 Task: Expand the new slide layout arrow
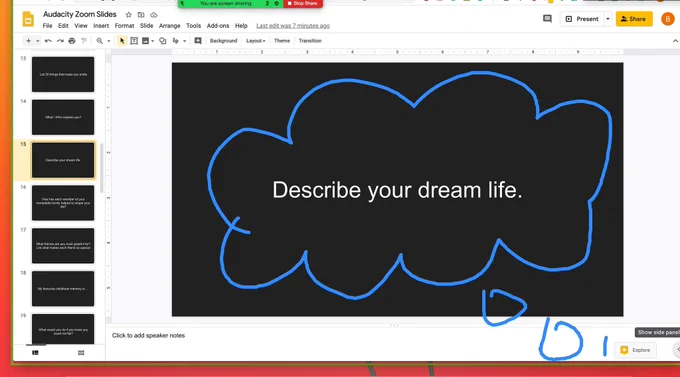(38, 41)
